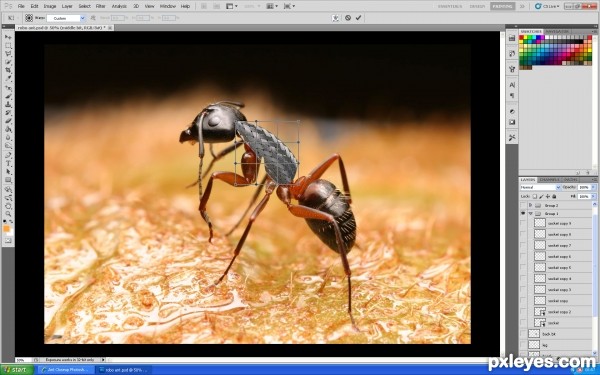Hide Group 1 with its eye icon
Screen dimensions: 600x375
click(523, 214)
